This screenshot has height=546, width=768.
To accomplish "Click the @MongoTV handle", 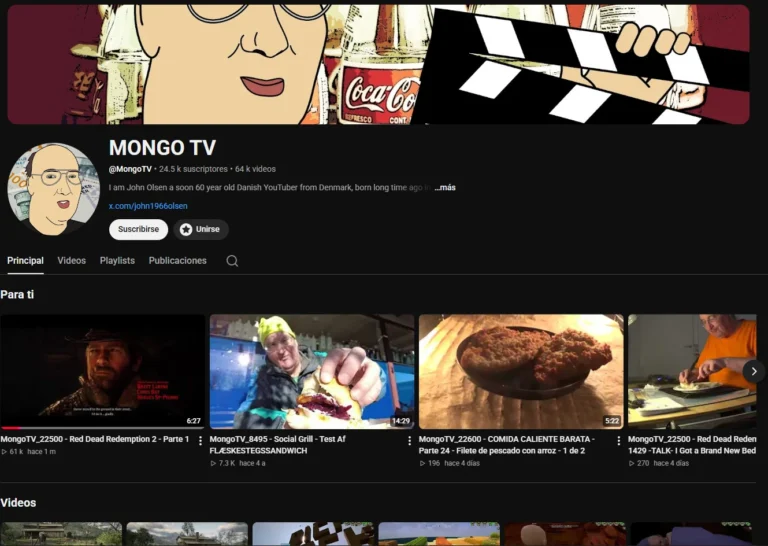I will (x=130, y=169).
